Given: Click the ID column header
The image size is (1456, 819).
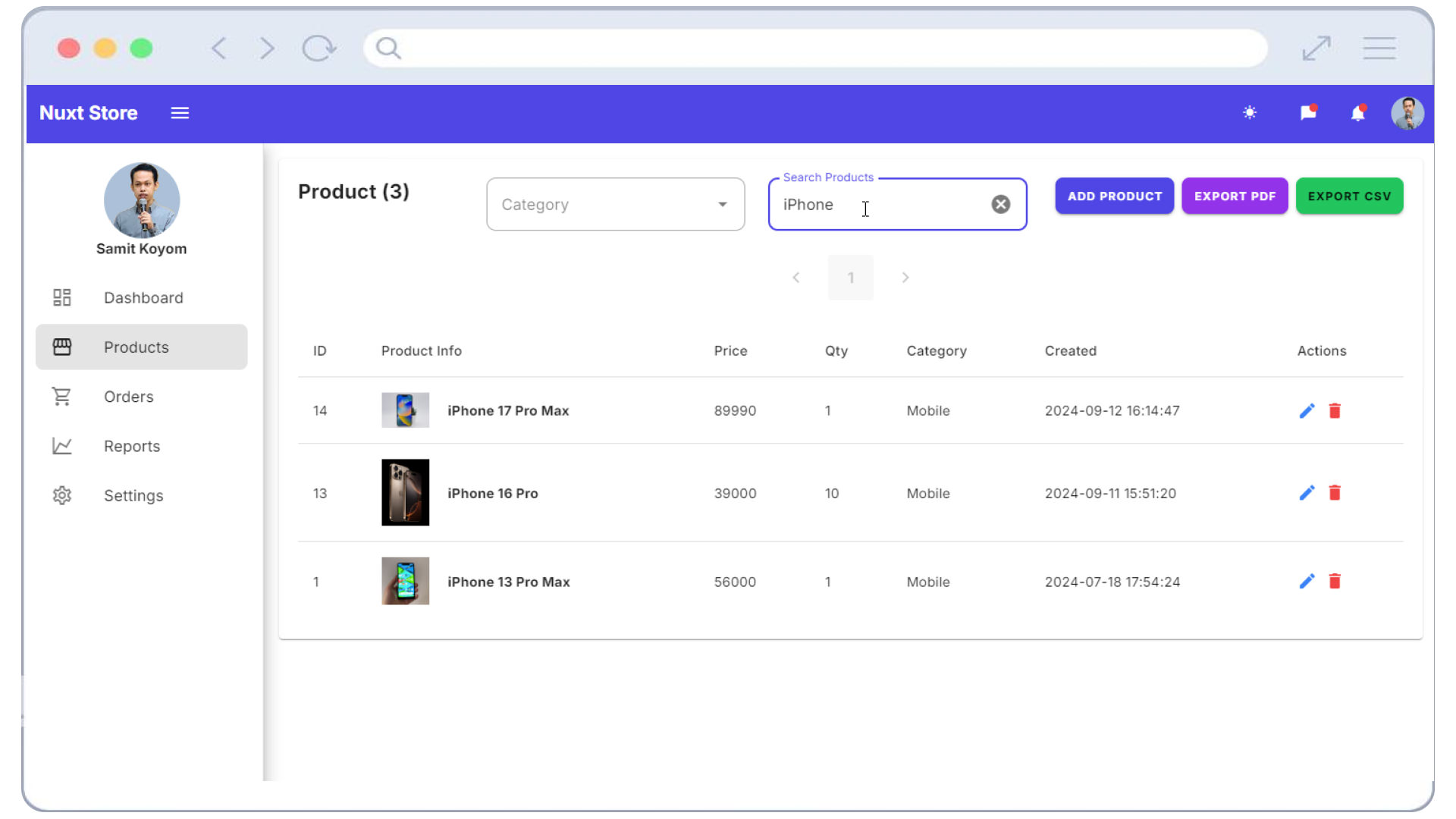Looking at the screenshot, I should (x=320, y=350).
